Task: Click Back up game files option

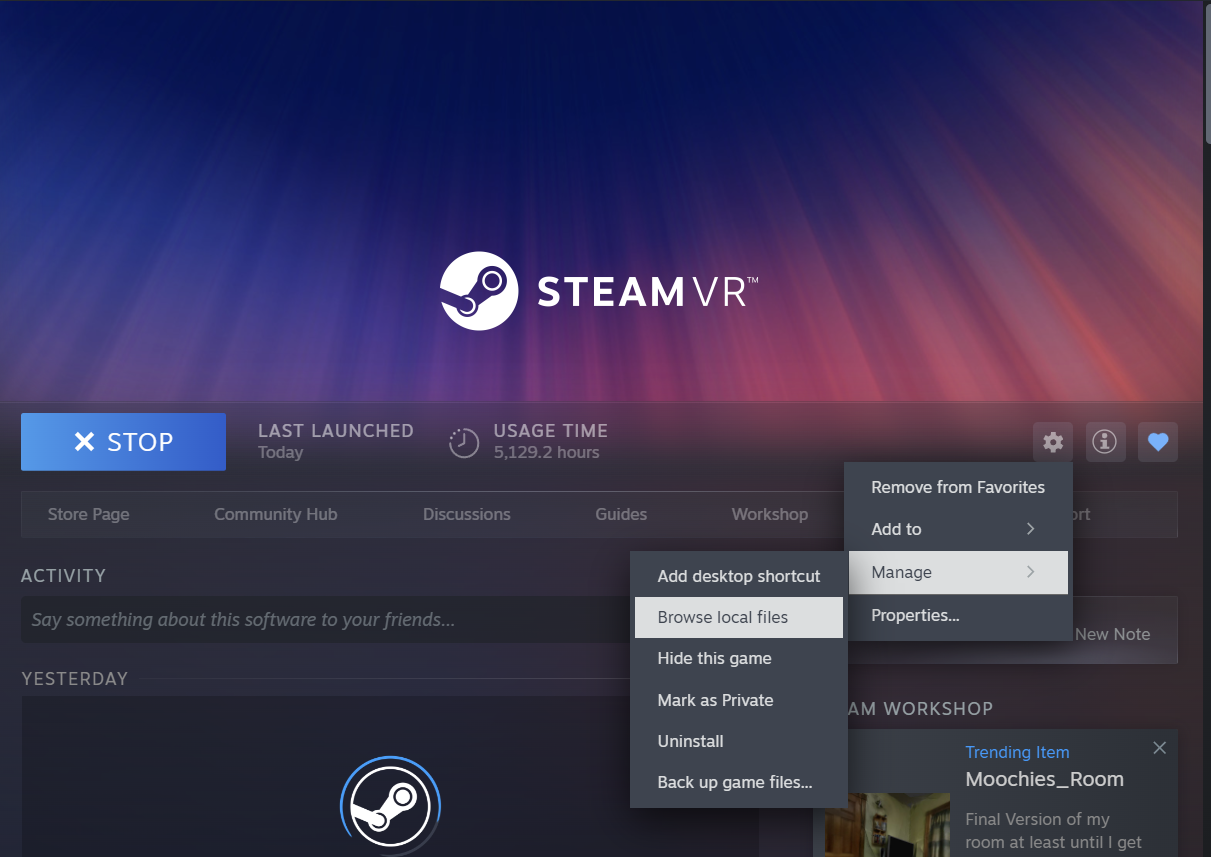Action: (x=734, y=782)
